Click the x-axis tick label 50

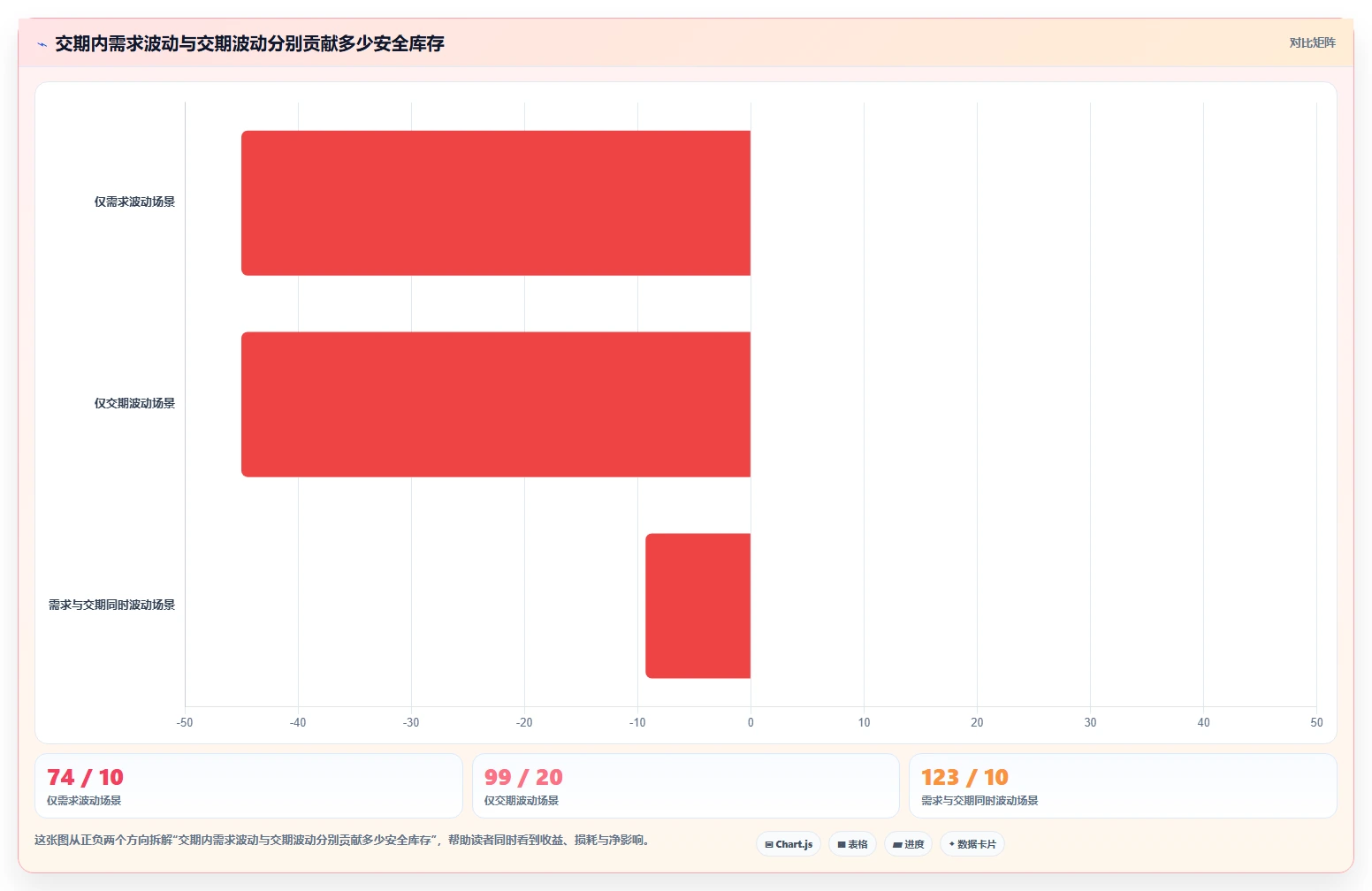[x=1316, y=722]
